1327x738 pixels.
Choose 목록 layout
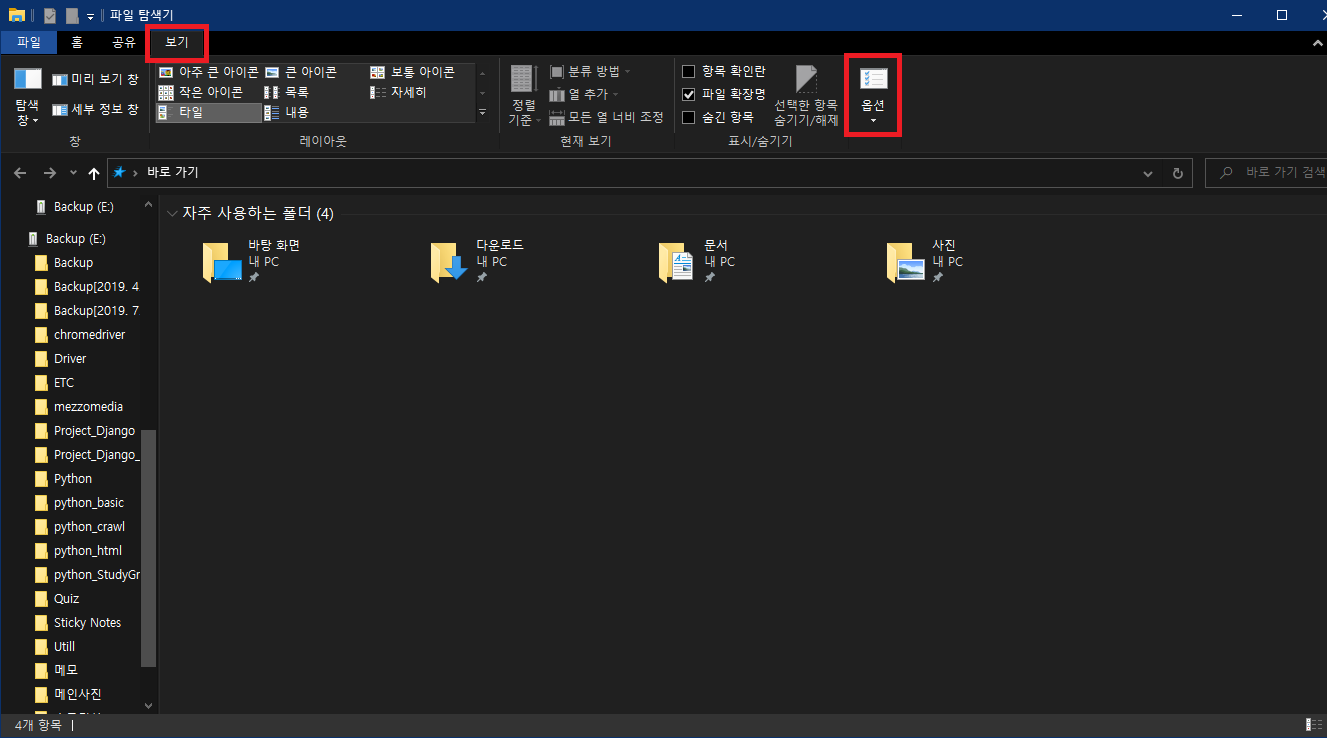[287, 92]
